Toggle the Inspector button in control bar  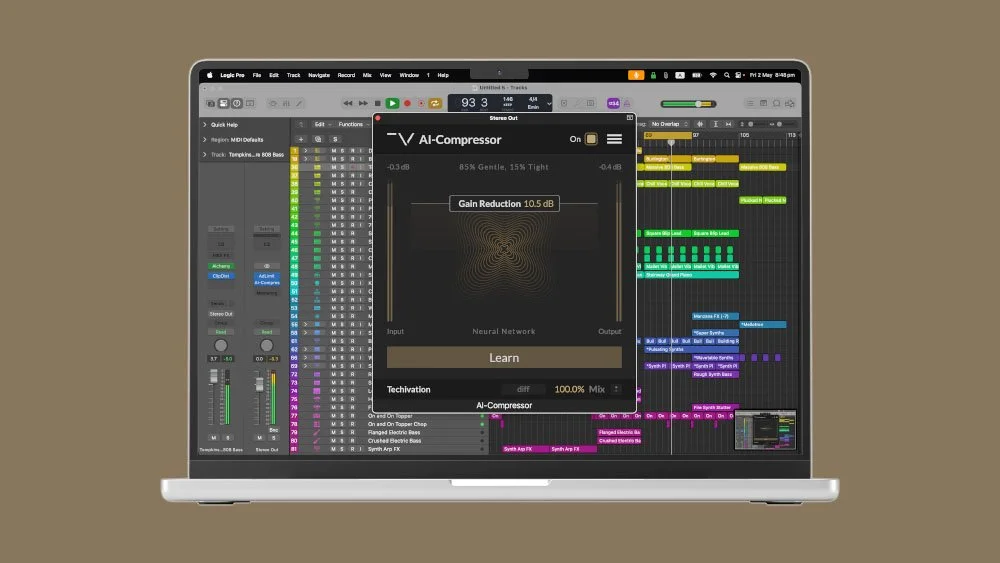pyautogui.click(x=224, y=103)
